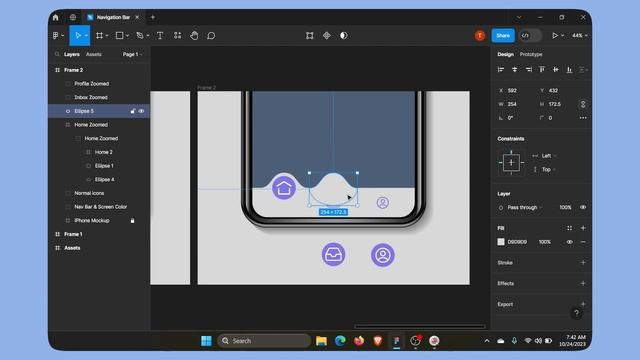
Task: Select the Hand tool
Action: click(x=194, y=36)
